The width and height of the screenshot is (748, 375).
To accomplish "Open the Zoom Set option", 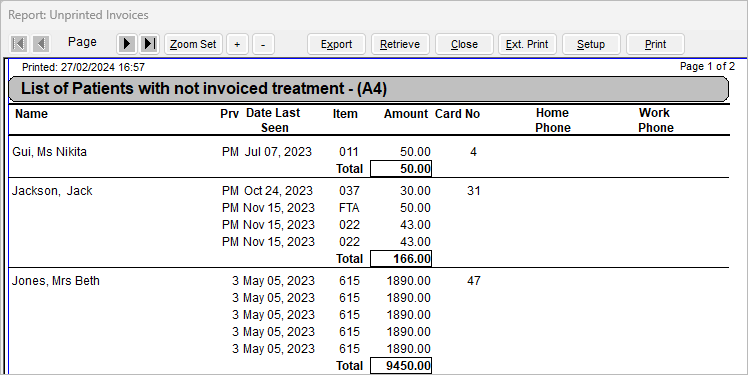I will [x=193, y=44].
